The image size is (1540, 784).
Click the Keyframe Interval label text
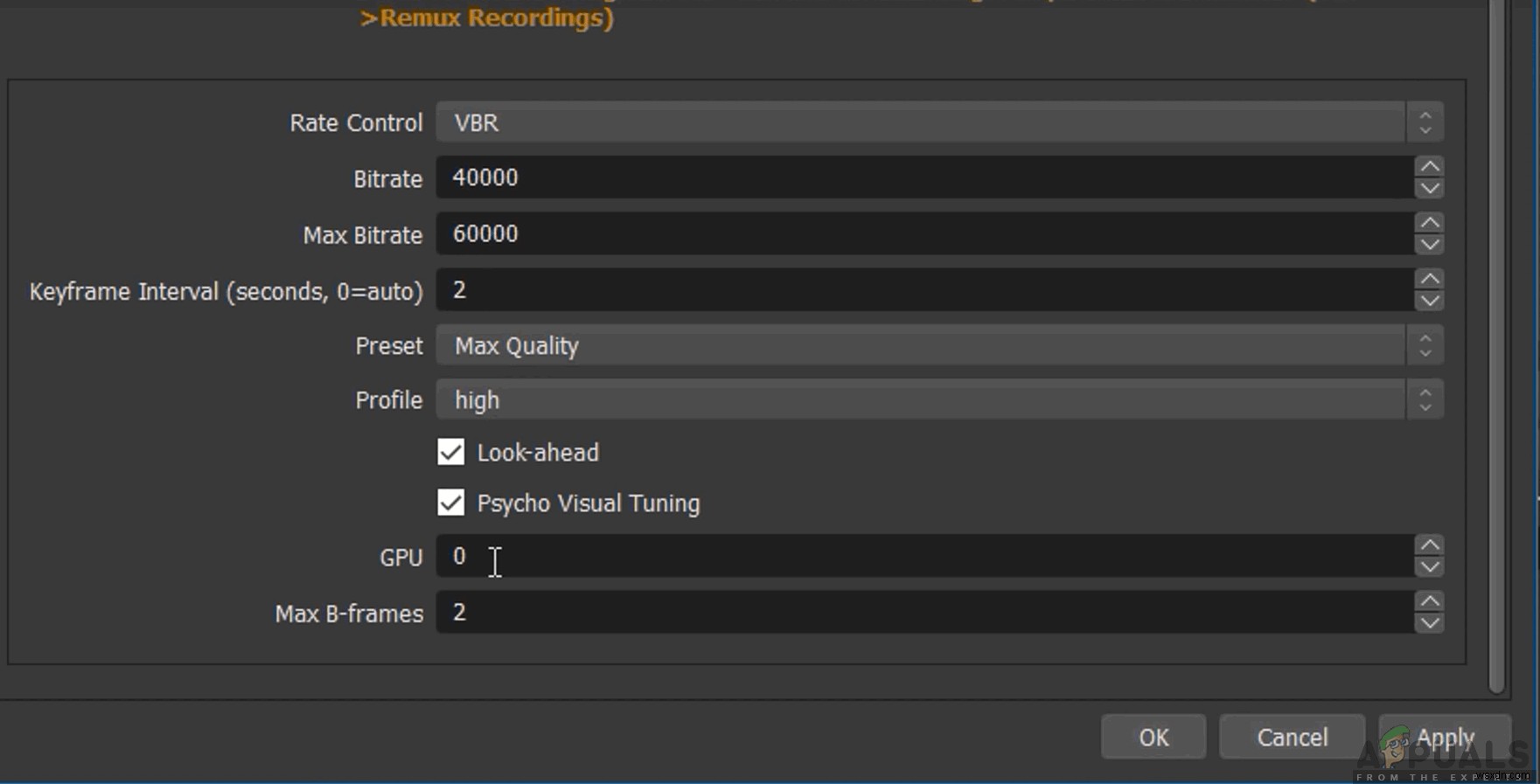pyautogui.click(x=226, y=291)
